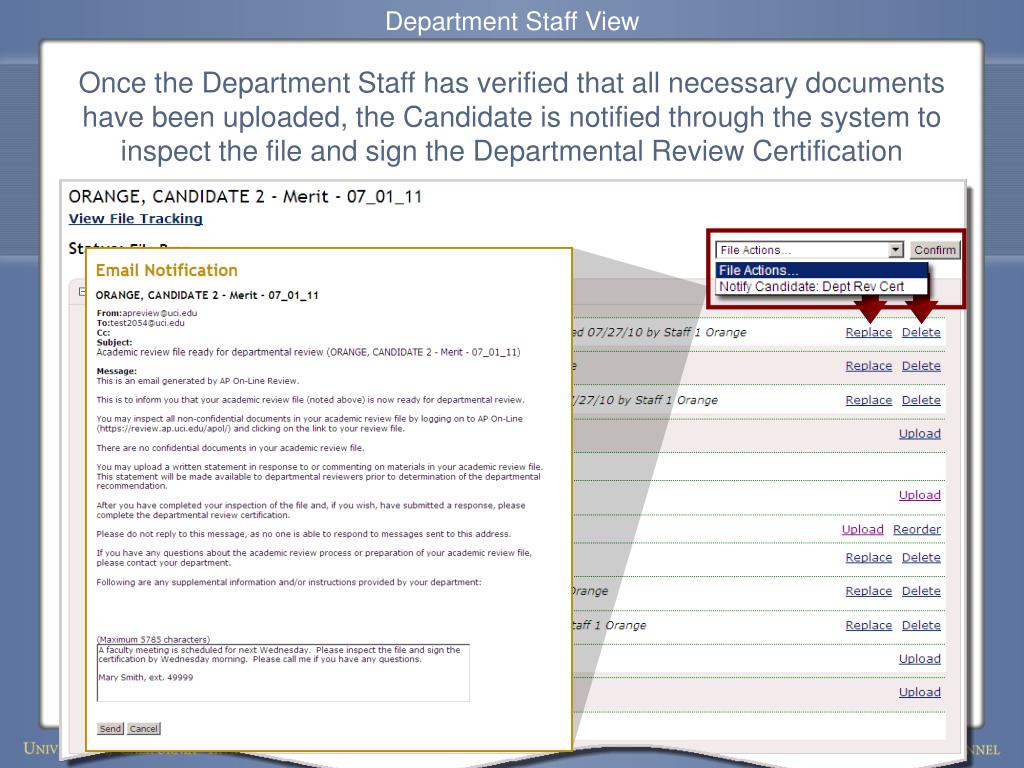Click the Reorder link
1024x768 pixels.
[x=917, y=530]
